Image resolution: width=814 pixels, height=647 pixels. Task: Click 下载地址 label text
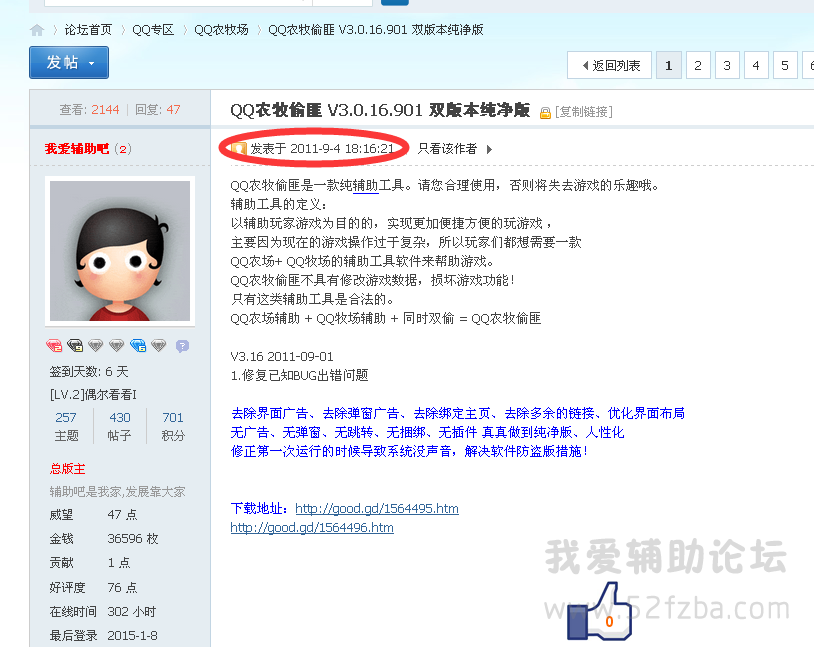pyautogui.click(x=260, y=509)
